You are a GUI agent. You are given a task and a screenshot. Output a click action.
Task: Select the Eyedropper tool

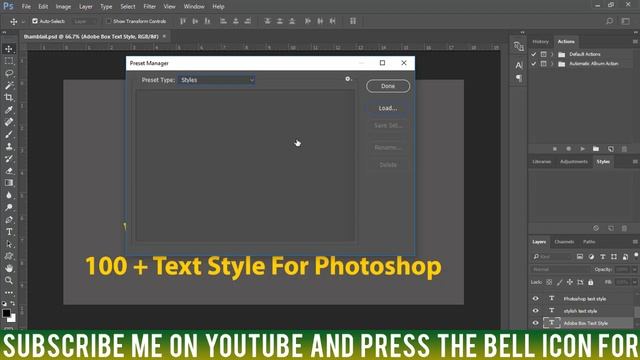point(9,110)
